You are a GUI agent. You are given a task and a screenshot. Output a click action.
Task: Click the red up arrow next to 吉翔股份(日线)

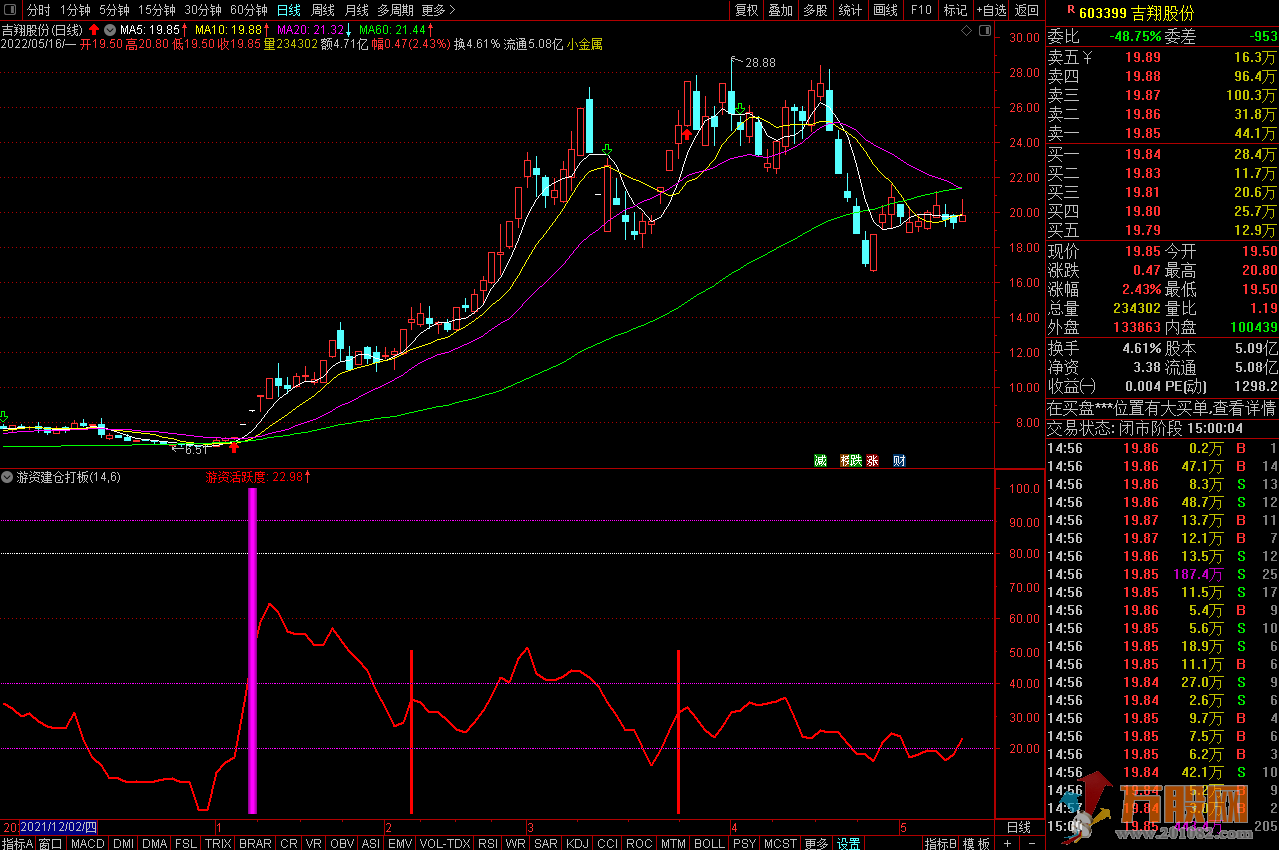point(94,30)
